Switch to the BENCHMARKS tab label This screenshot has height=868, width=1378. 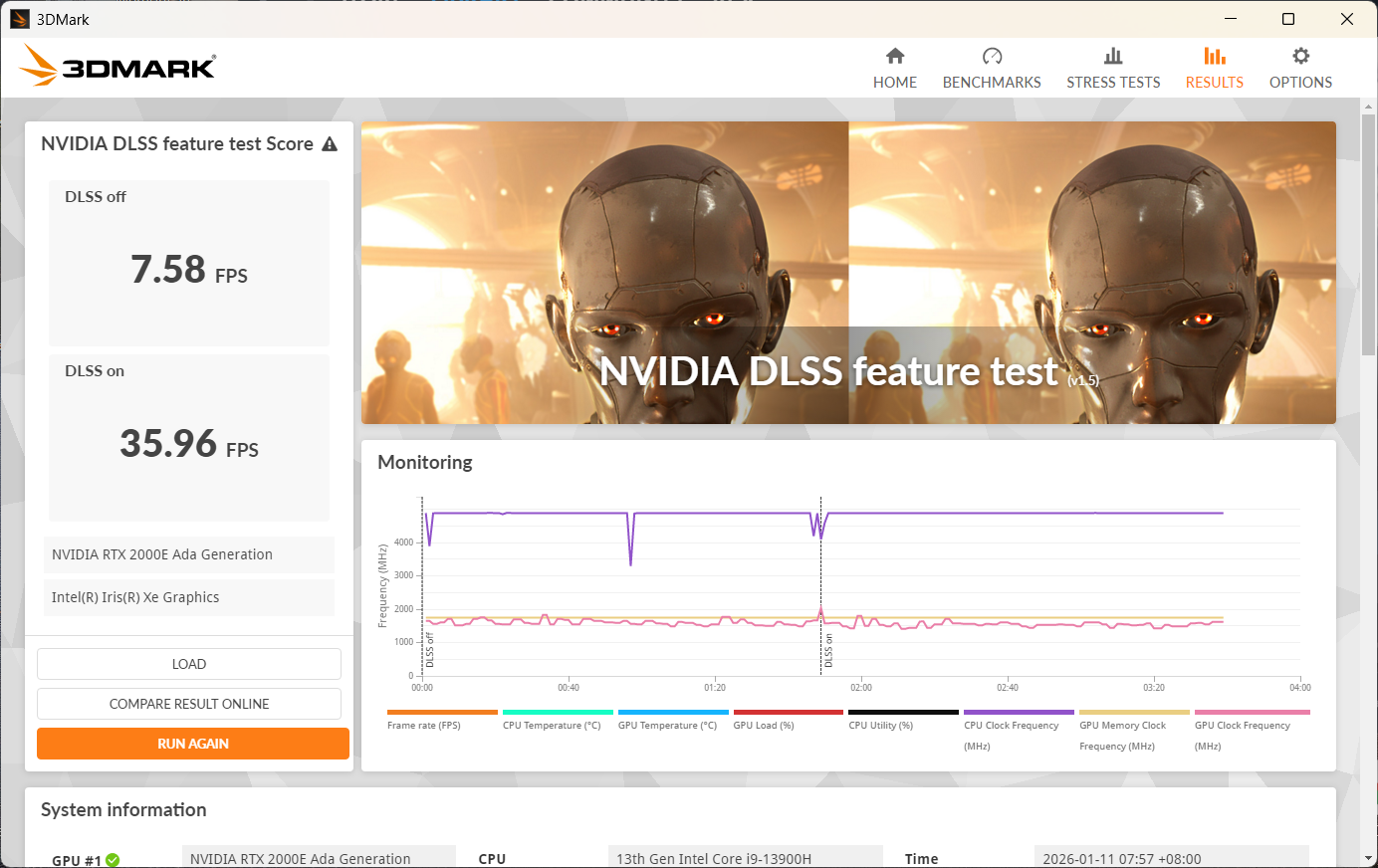pyautogui.click(x=992, y=83)
